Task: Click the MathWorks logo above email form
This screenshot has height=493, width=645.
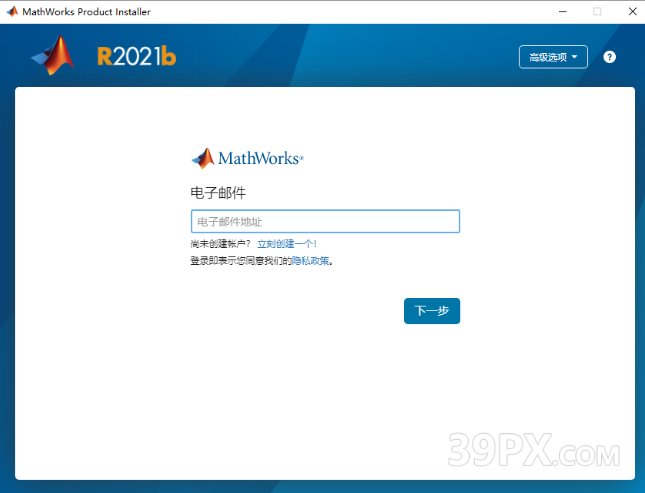Action: [x=248, y=158]
